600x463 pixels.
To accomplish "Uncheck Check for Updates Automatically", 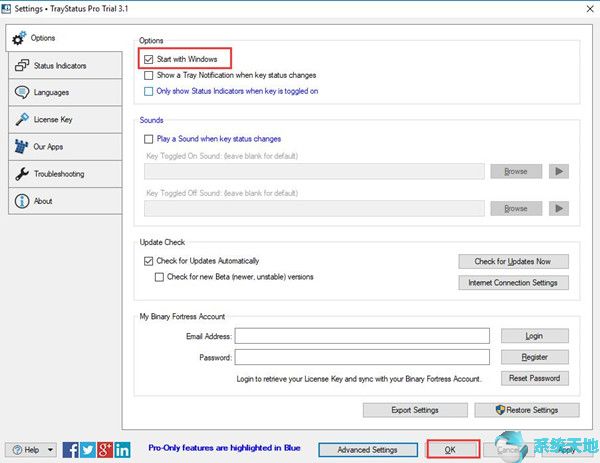I will (149, 261).
